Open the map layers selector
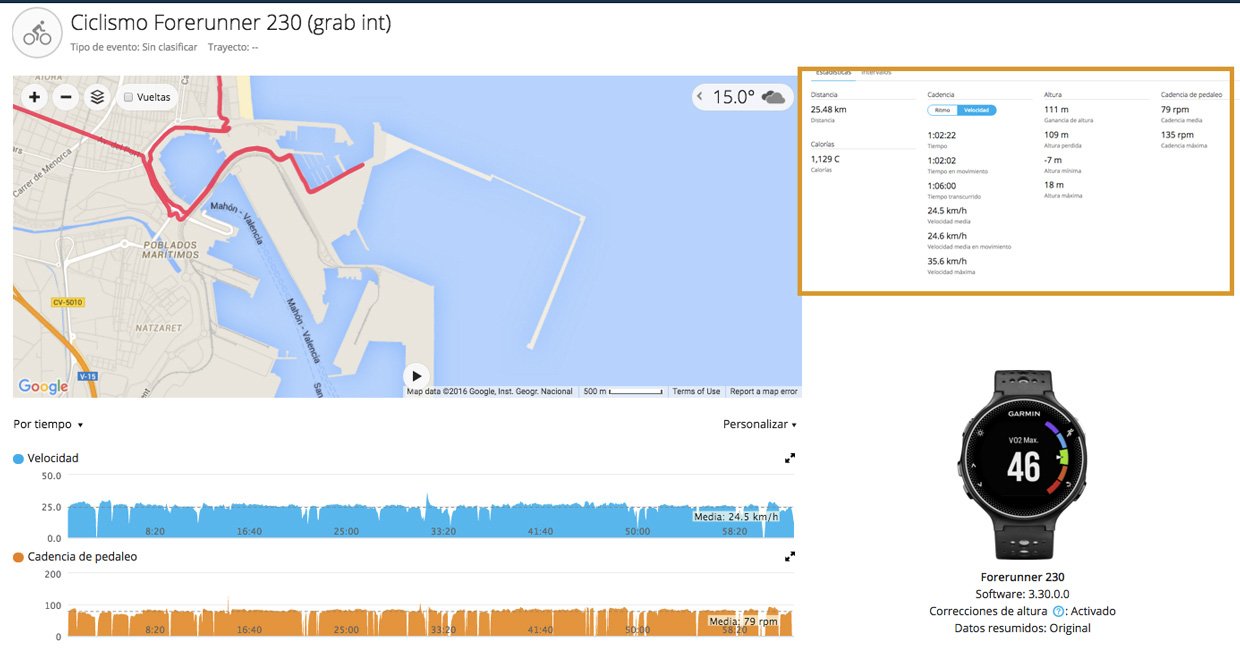Viewport: 1240px width, 672px height. (x=97, y=97)
